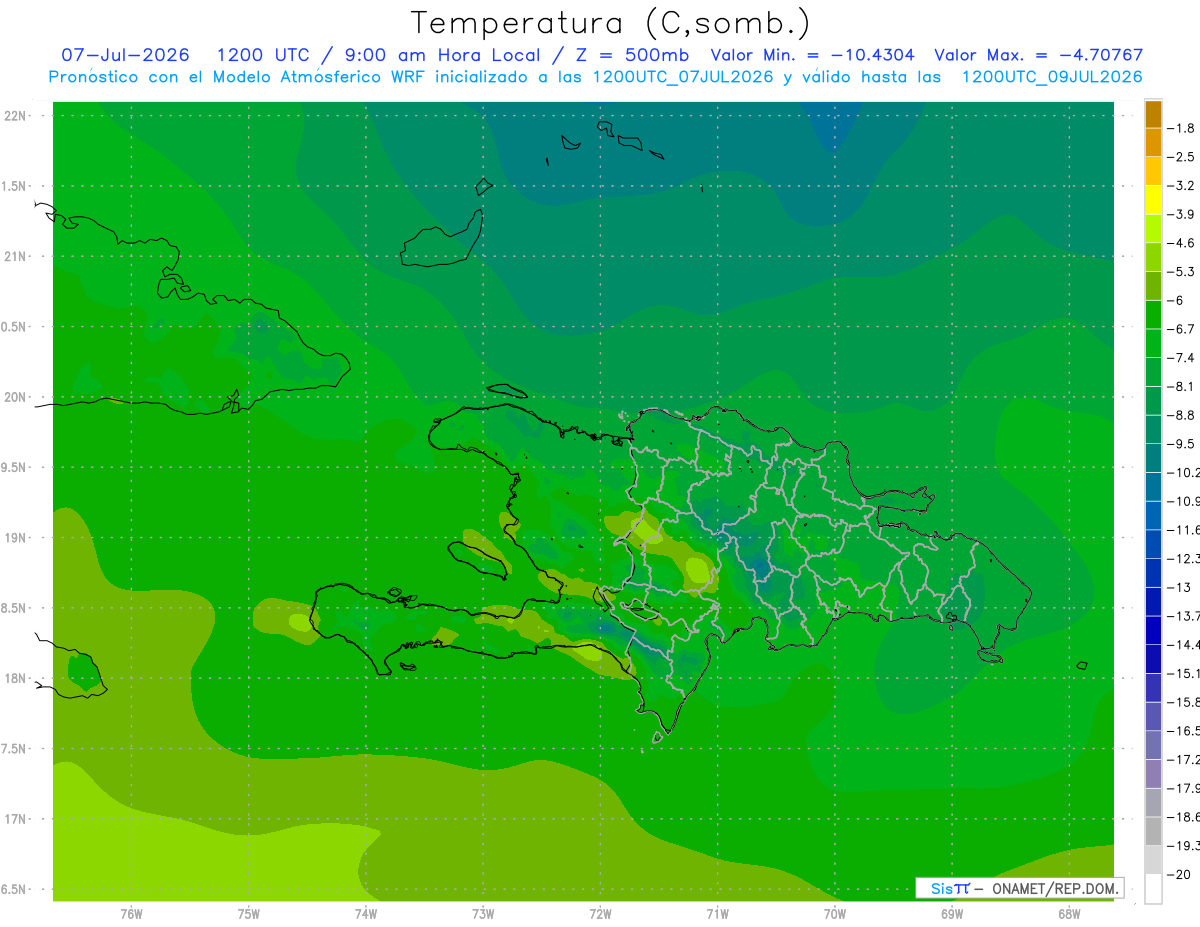Viewport: 1200px width, 927px height.
Task: Click "1200 UTC / 9:00 am Hora Local" text
Action: [x=378, y=55]
